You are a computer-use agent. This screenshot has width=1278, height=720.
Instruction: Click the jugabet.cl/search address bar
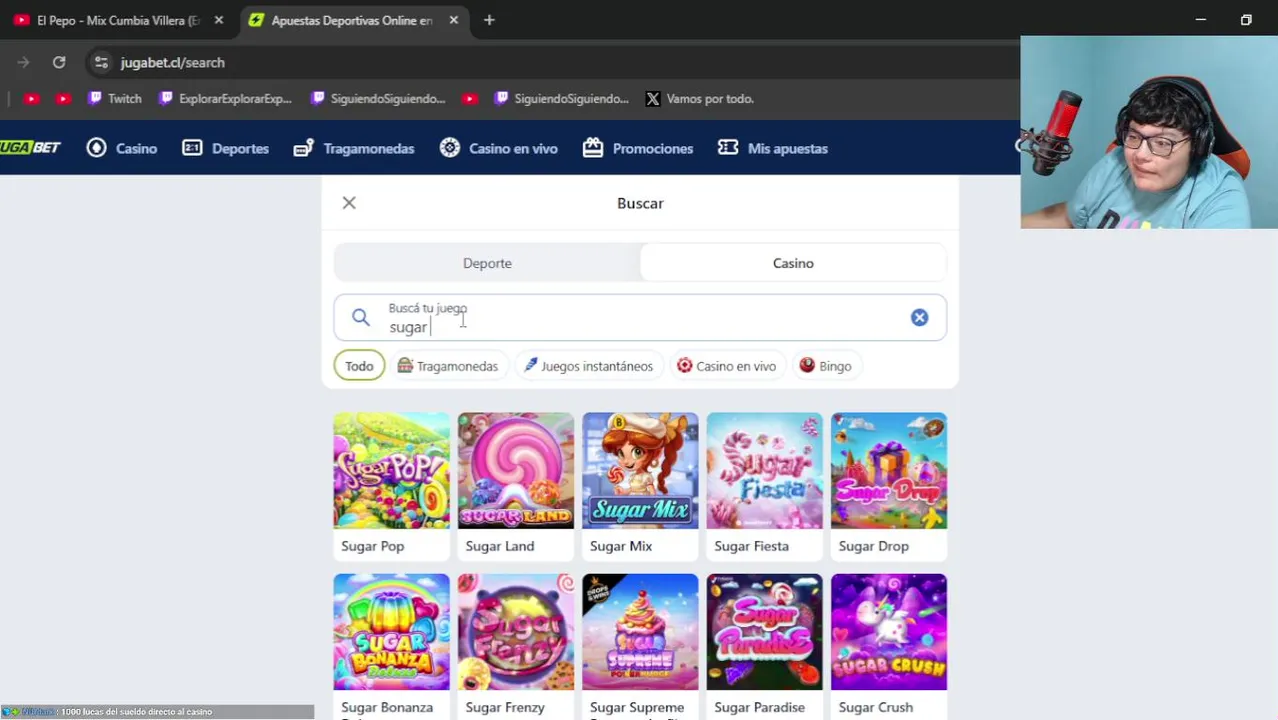pos(172,62)
